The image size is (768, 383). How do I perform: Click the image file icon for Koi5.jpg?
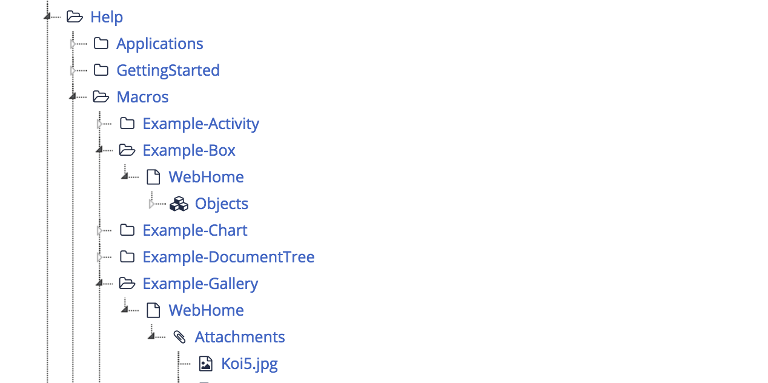tap(205, 363)
